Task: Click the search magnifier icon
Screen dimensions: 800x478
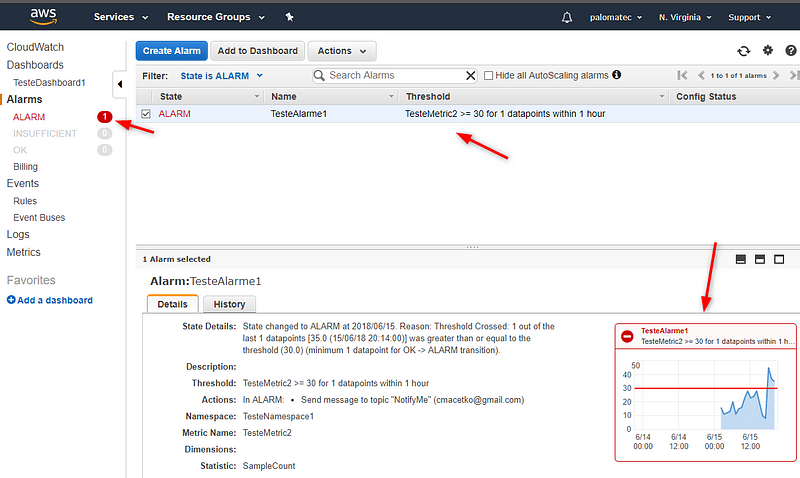Action: (319, 76)
